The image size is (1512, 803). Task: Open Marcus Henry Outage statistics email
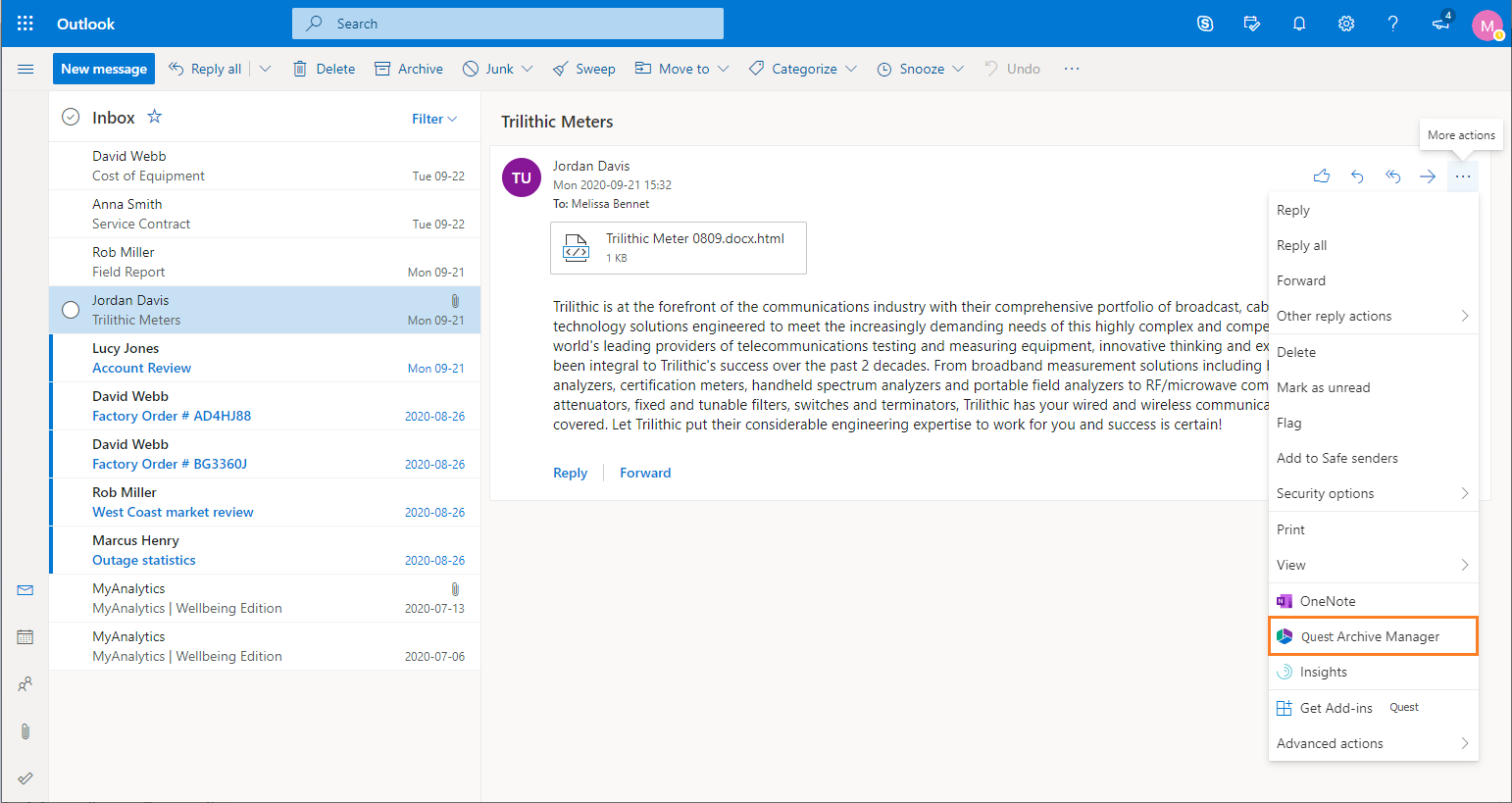265,550
